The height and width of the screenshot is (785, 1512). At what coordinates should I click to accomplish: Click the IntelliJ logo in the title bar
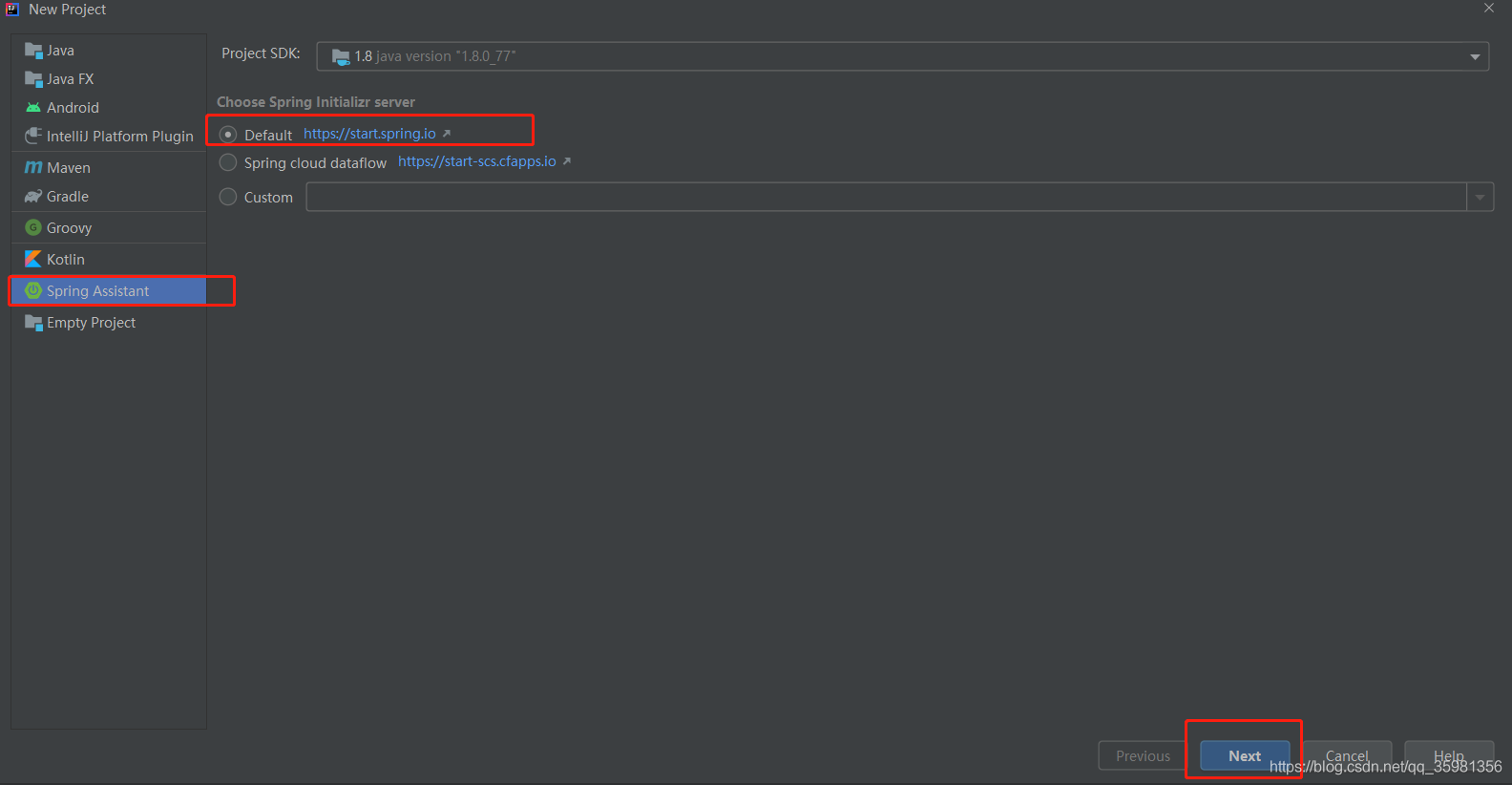click(x=12, y=10)
